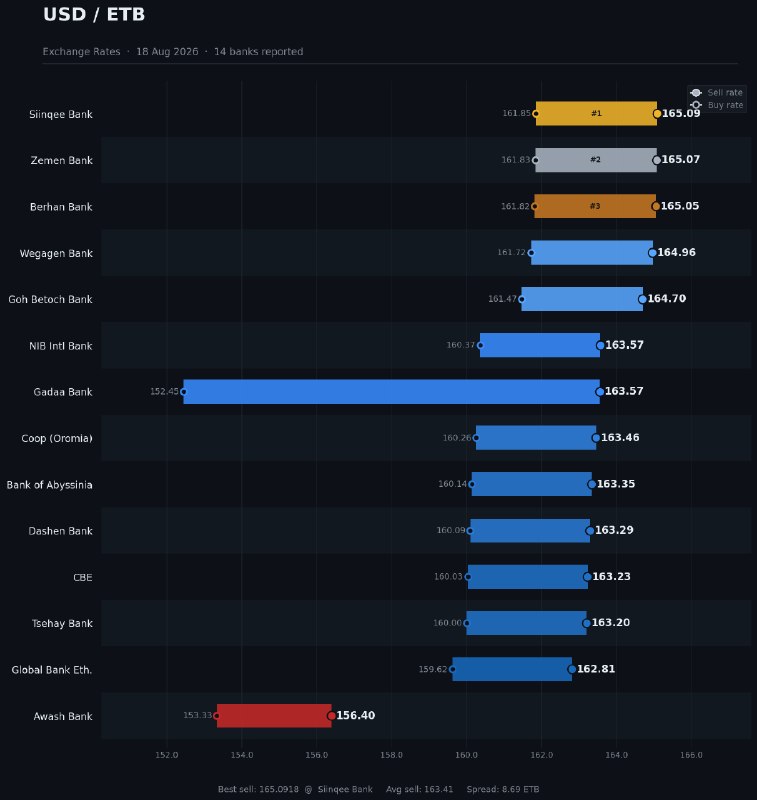
Task: Select the CBE row label
Action: [83, 577]
